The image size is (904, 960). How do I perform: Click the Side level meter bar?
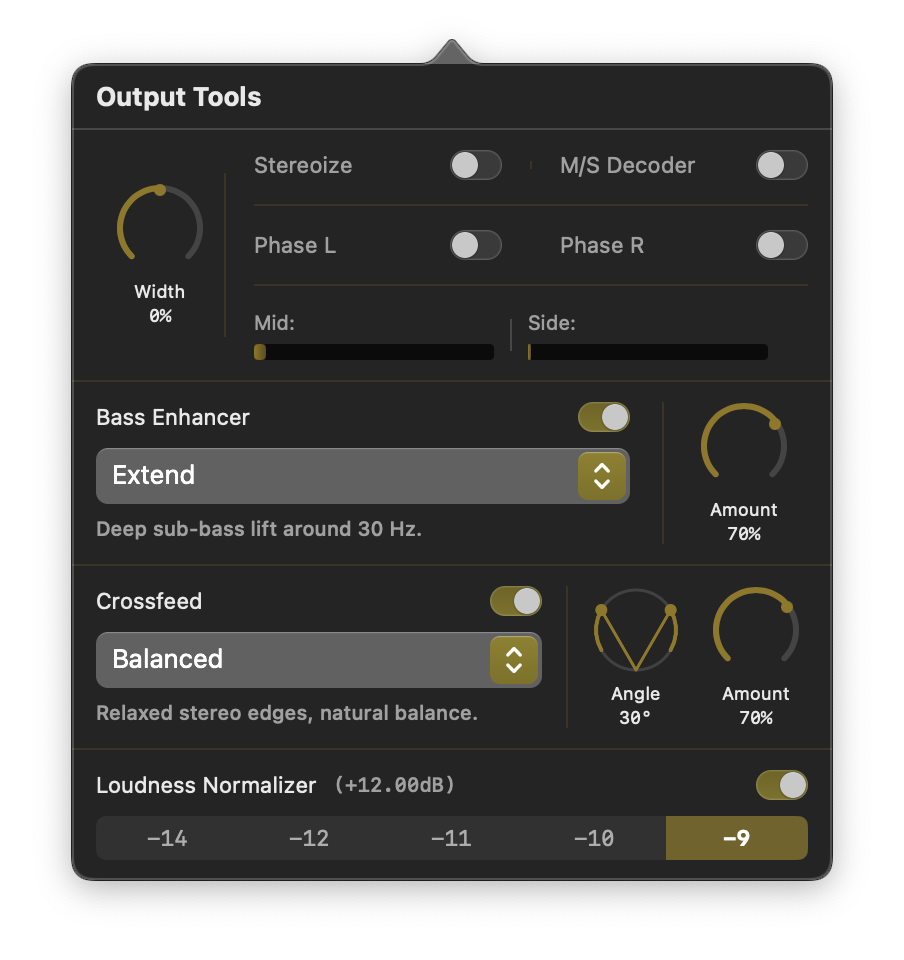(x=648, y=352)
